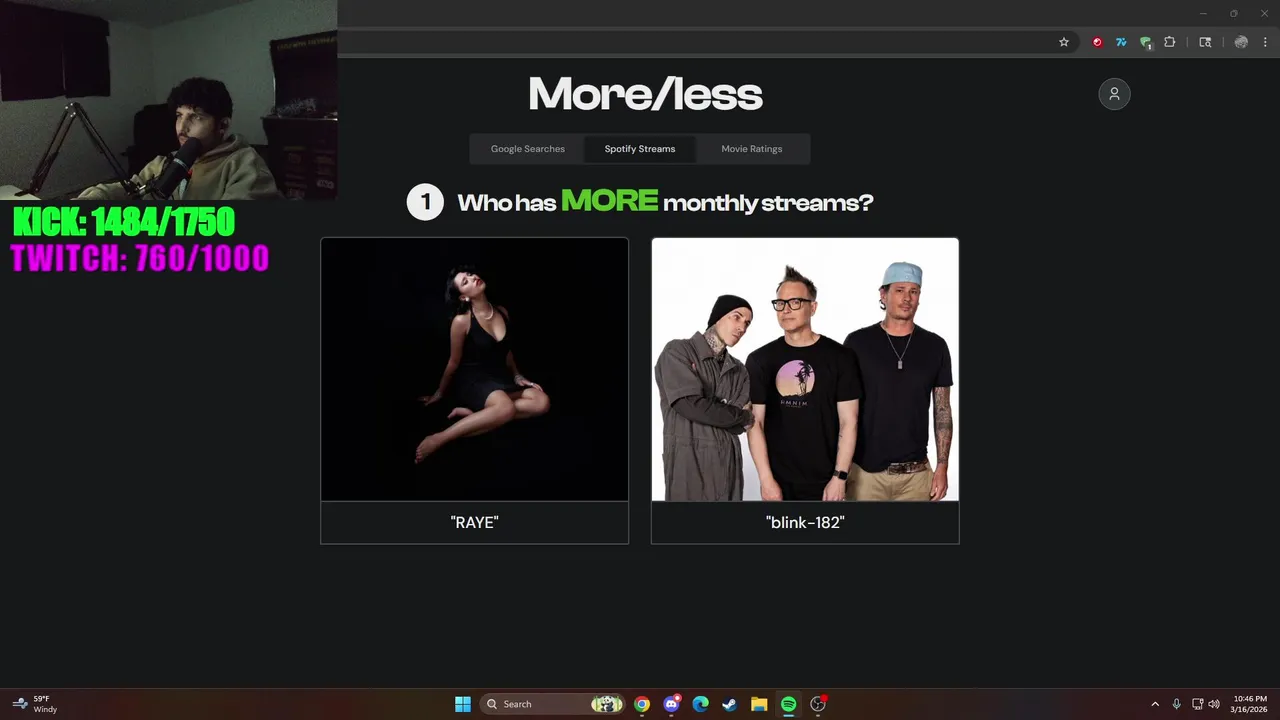The width and height of the screenshot is (1280, 720).
Task: Open the Windows Start menu
Action: (463, 704)
